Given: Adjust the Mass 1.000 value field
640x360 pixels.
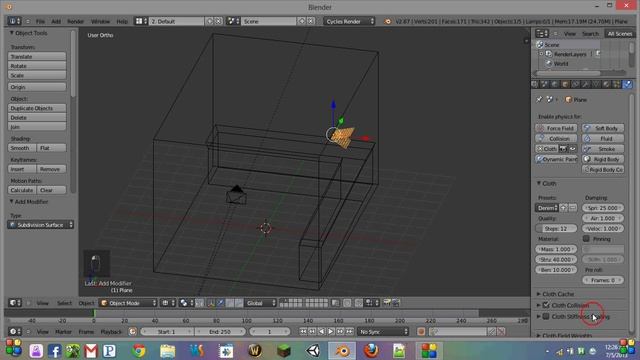Looking at the screenshot, I should (x=556, y=249).
